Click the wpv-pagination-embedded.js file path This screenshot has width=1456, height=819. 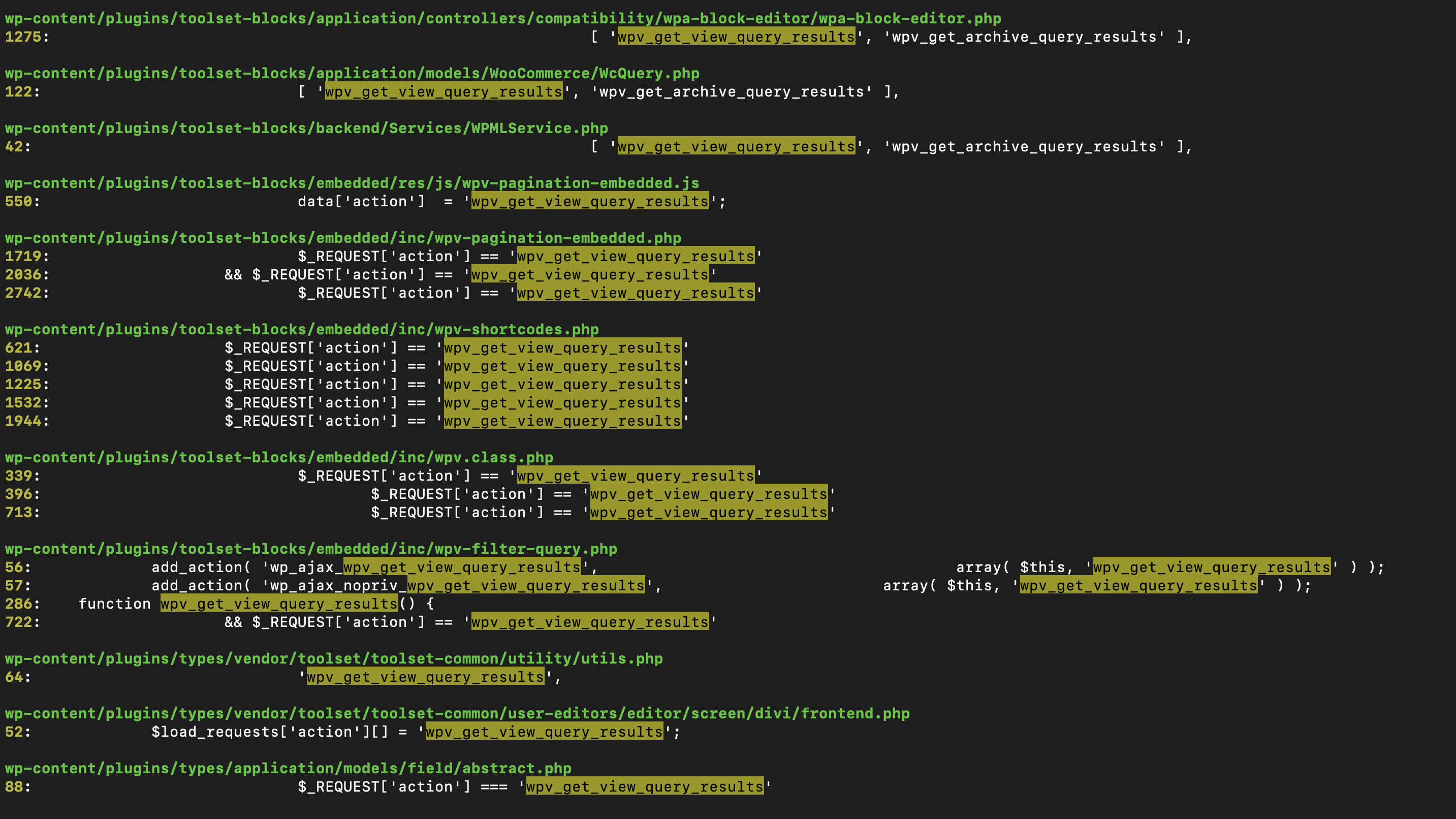pyautogui.click(x=352, y=183)
